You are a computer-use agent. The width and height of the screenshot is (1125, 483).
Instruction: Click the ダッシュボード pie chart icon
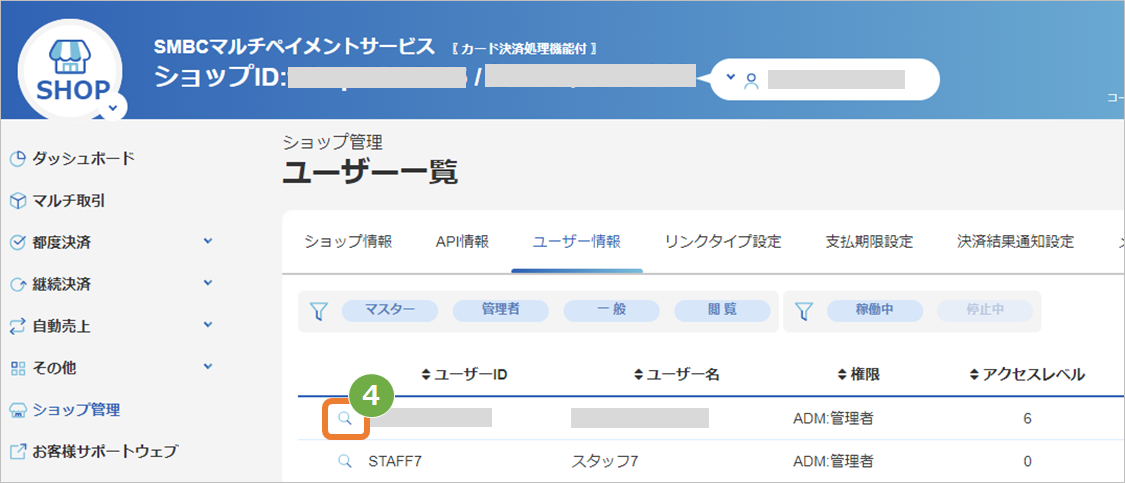[18, 159]
